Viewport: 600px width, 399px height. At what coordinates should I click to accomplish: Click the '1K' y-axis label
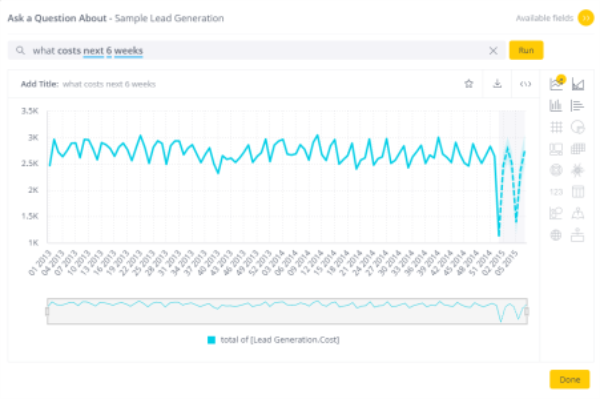(x=33, y=243)
